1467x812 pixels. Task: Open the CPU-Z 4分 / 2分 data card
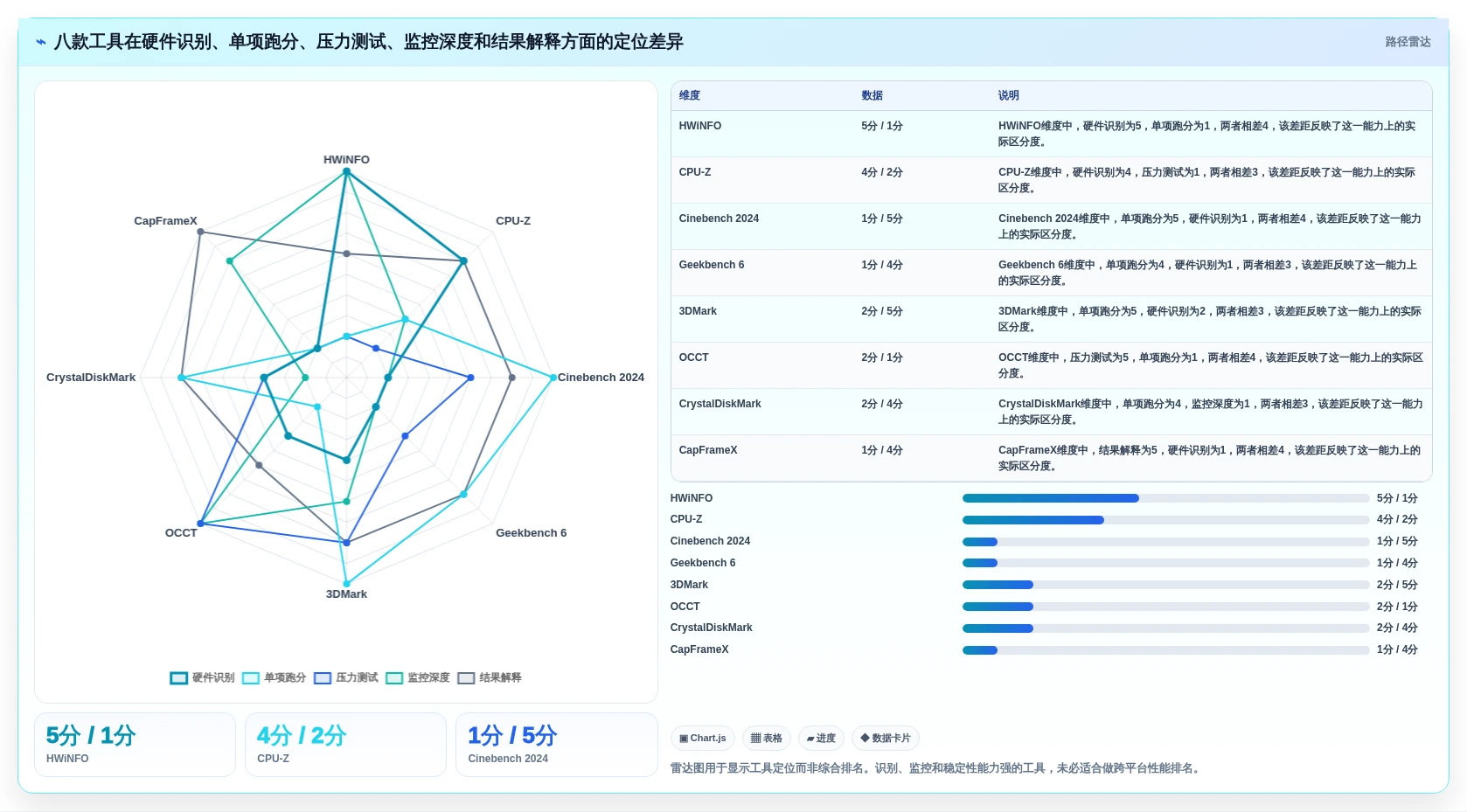tap(345, 745)
